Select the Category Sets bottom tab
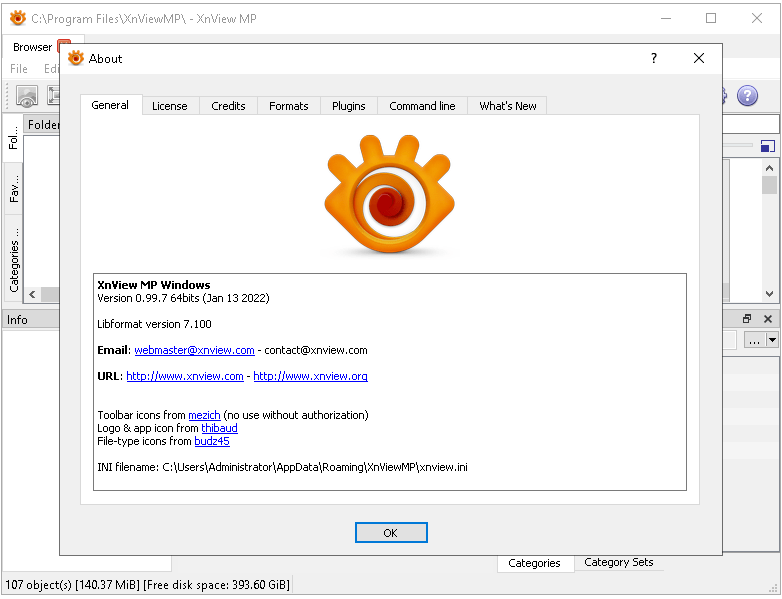Viewport: 782px width, 599px height. coord(619,562)
